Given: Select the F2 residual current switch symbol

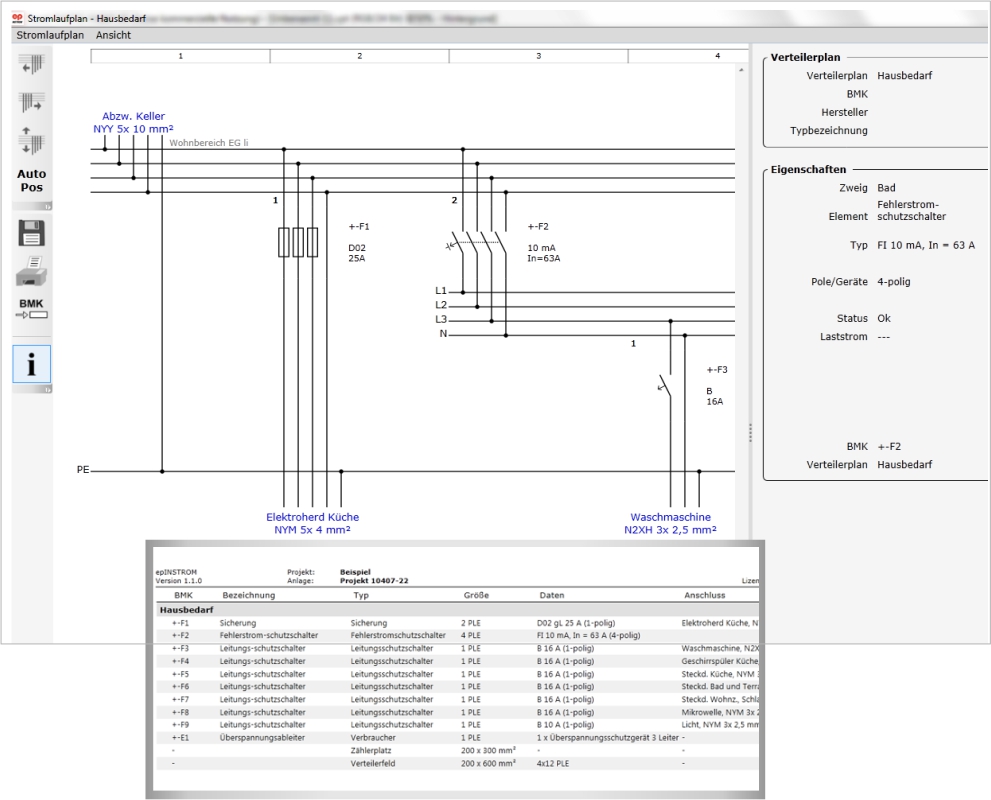Looking at the screenshot, I should [x=477, y=244].
